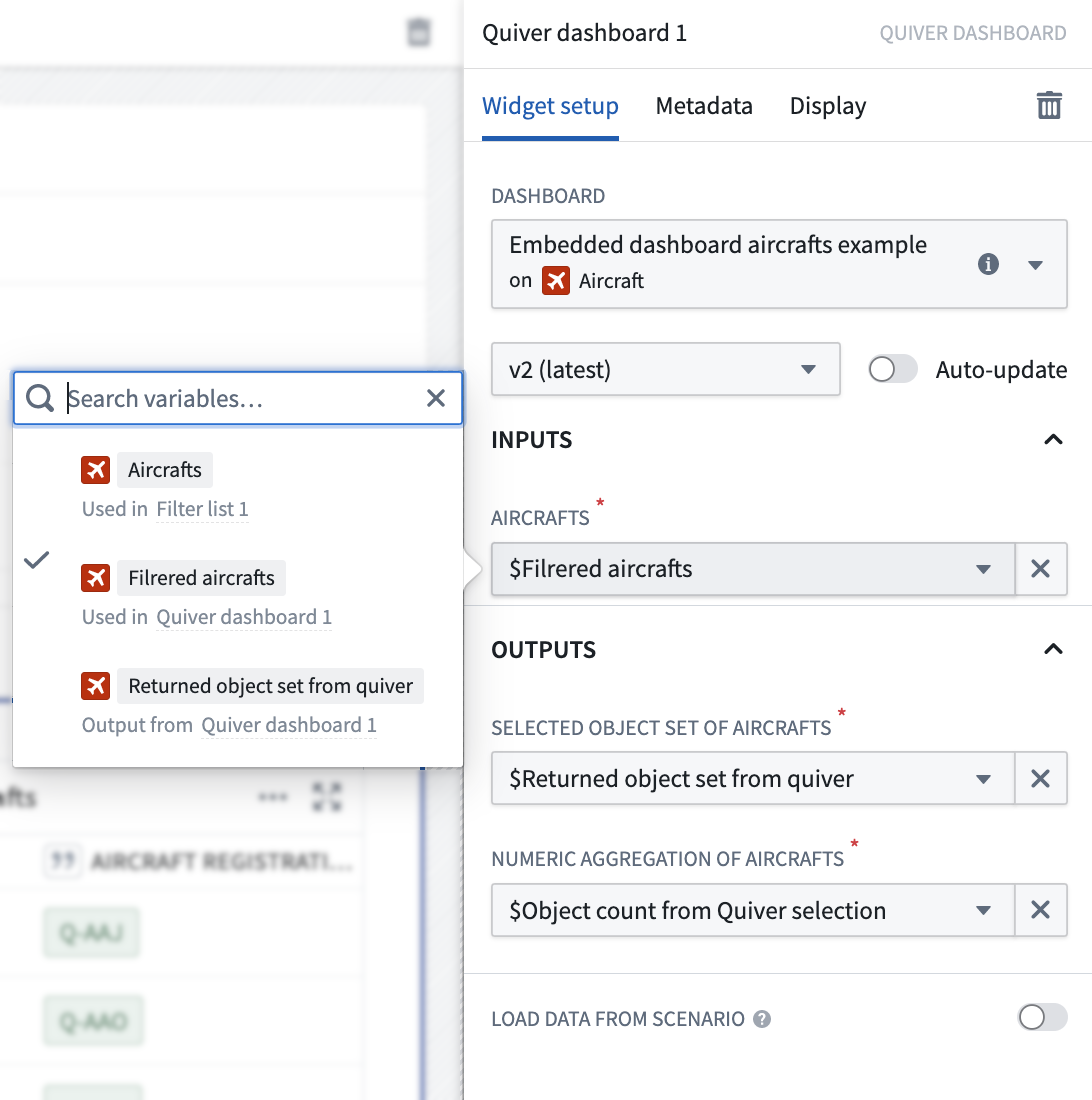Focus the Search variables input field
The image size is (1092, 1100).
pyautogui.click(x=238, y=398)
